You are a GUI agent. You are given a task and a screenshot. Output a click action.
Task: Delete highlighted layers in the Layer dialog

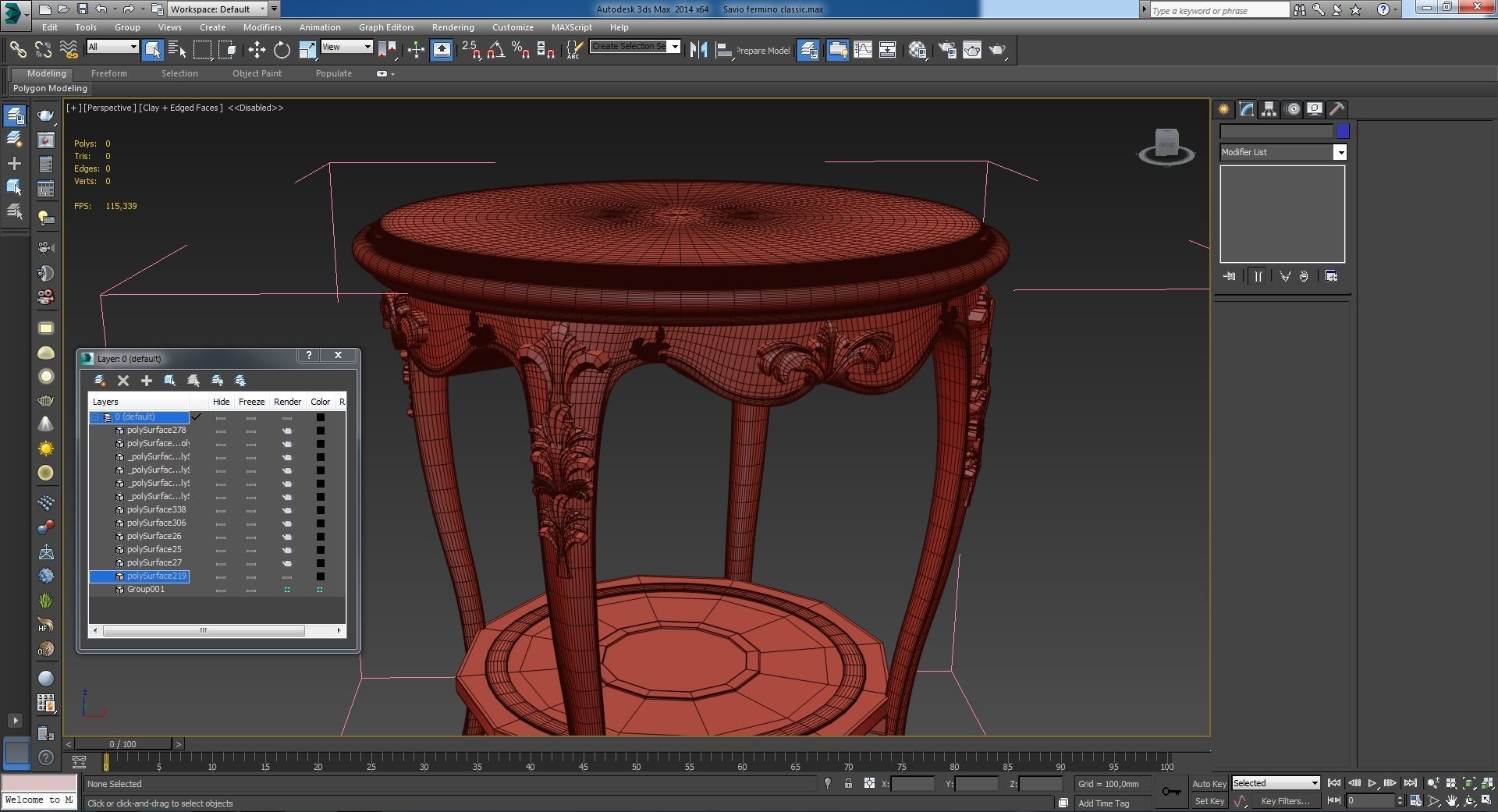(x=123, y=381)
